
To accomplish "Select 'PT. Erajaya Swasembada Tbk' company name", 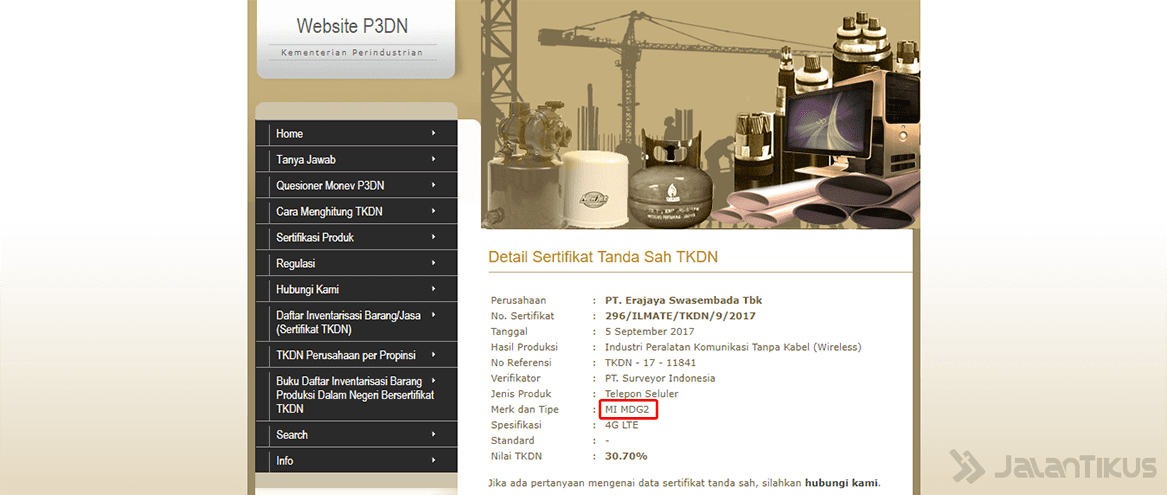I will (x=684, y=300).
